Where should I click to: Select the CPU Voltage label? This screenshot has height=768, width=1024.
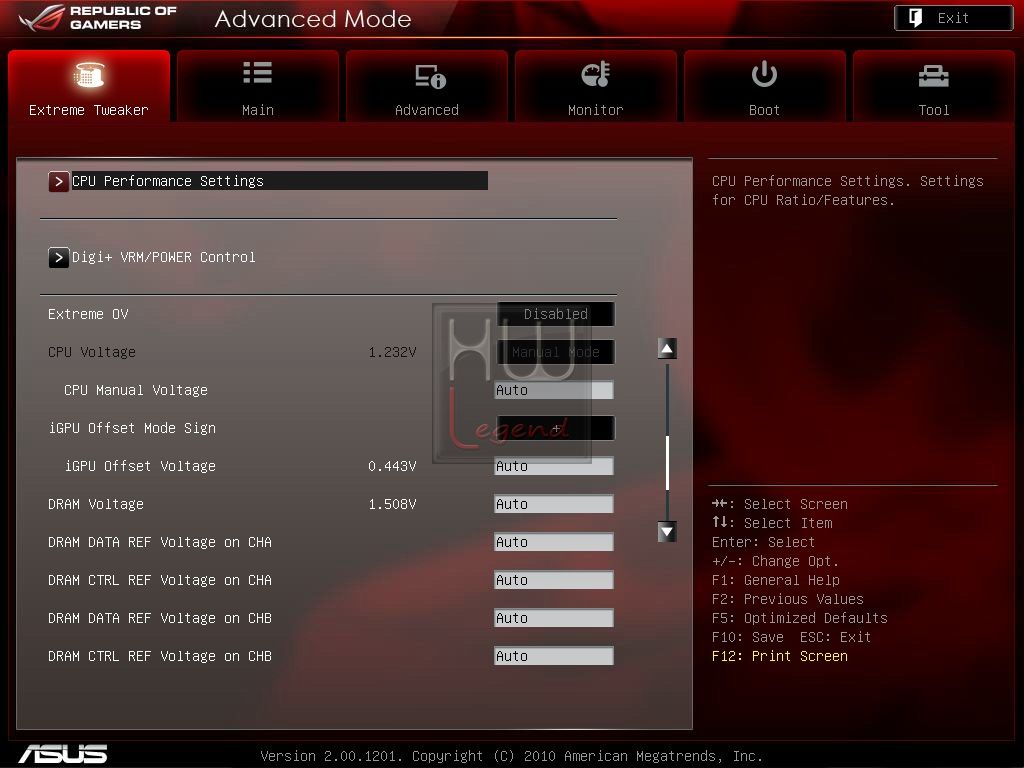click(x=92, y=352)
